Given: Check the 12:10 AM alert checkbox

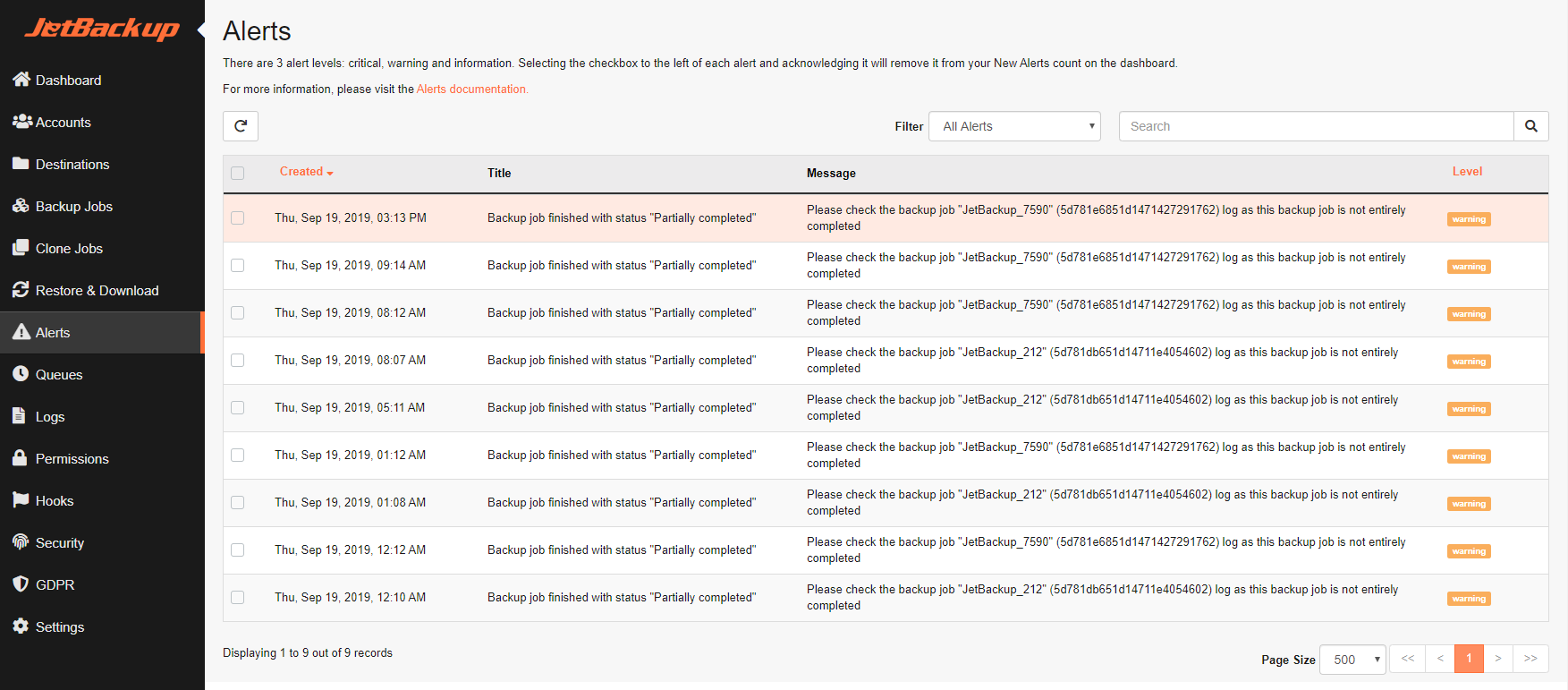Looking at the screenshot, I should (x=237, y=597).
